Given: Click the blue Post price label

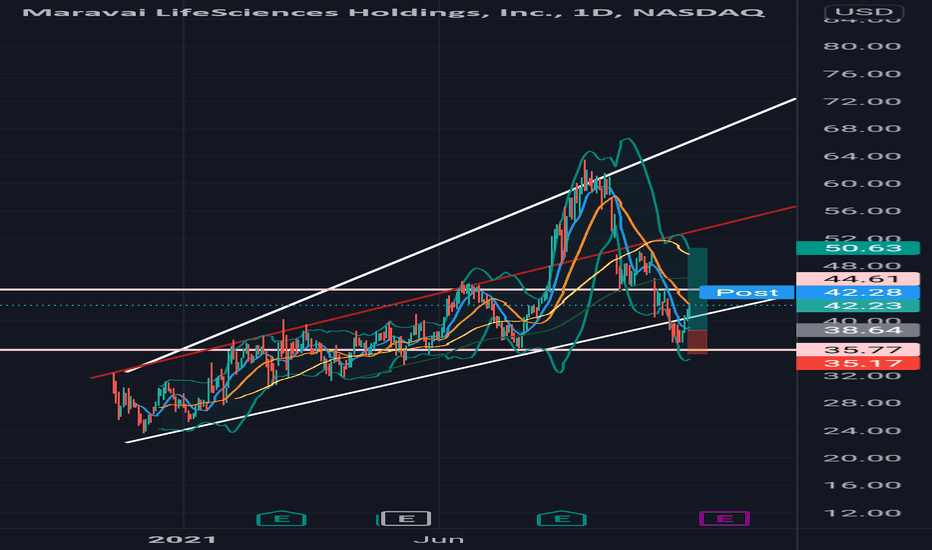Looking at the screenshot, I should (747, 292).
